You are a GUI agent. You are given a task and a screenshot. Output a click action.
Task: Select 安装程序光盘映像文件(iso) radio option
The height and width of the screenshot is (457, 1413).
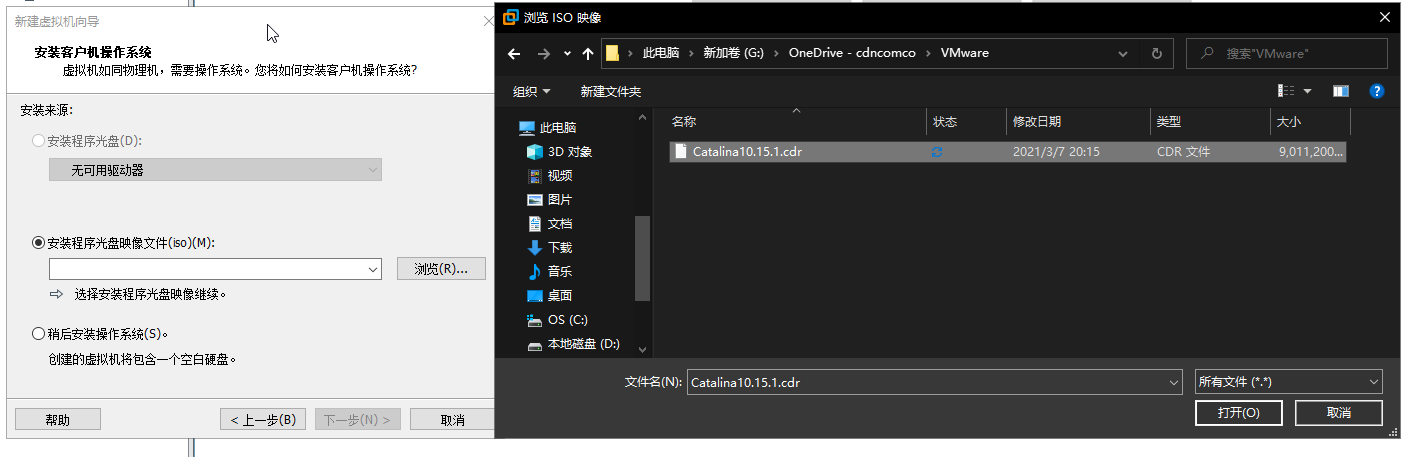(39, 243)
